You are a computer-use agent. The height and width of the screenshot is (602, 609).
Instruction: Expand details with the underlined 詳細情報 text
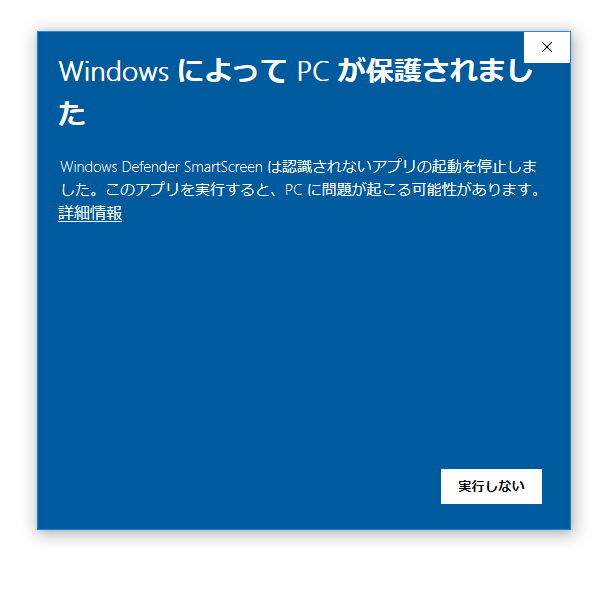pyautogui.click(x=90, y=213)
